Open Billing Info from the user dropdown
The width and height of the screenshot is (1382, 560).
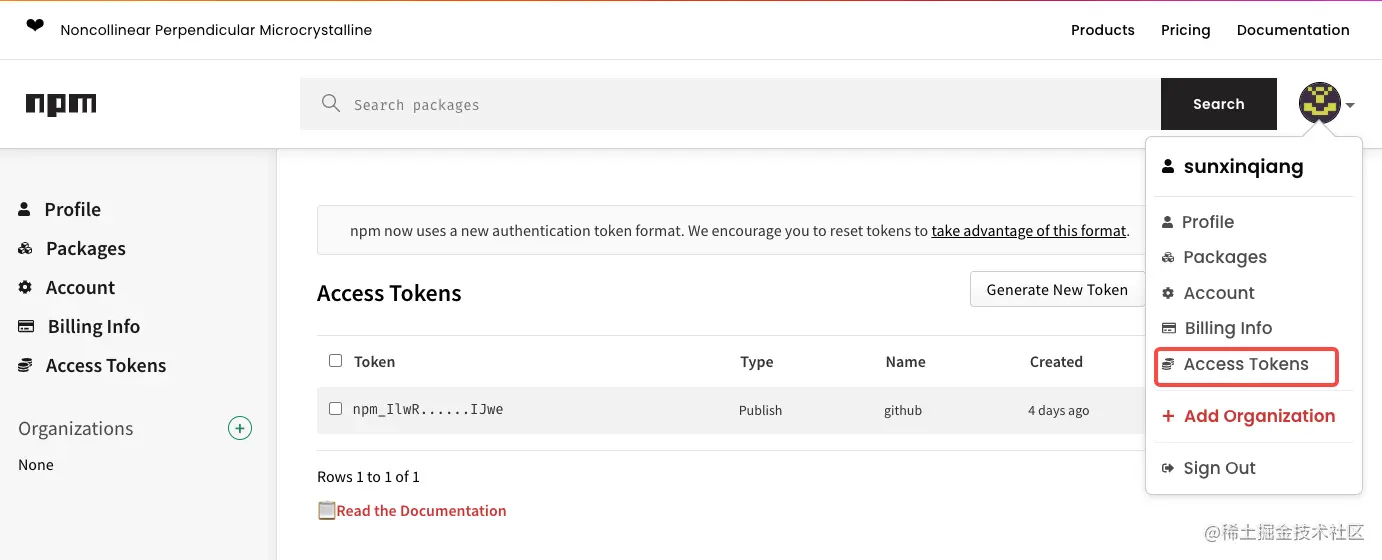tap(1227, 328)
